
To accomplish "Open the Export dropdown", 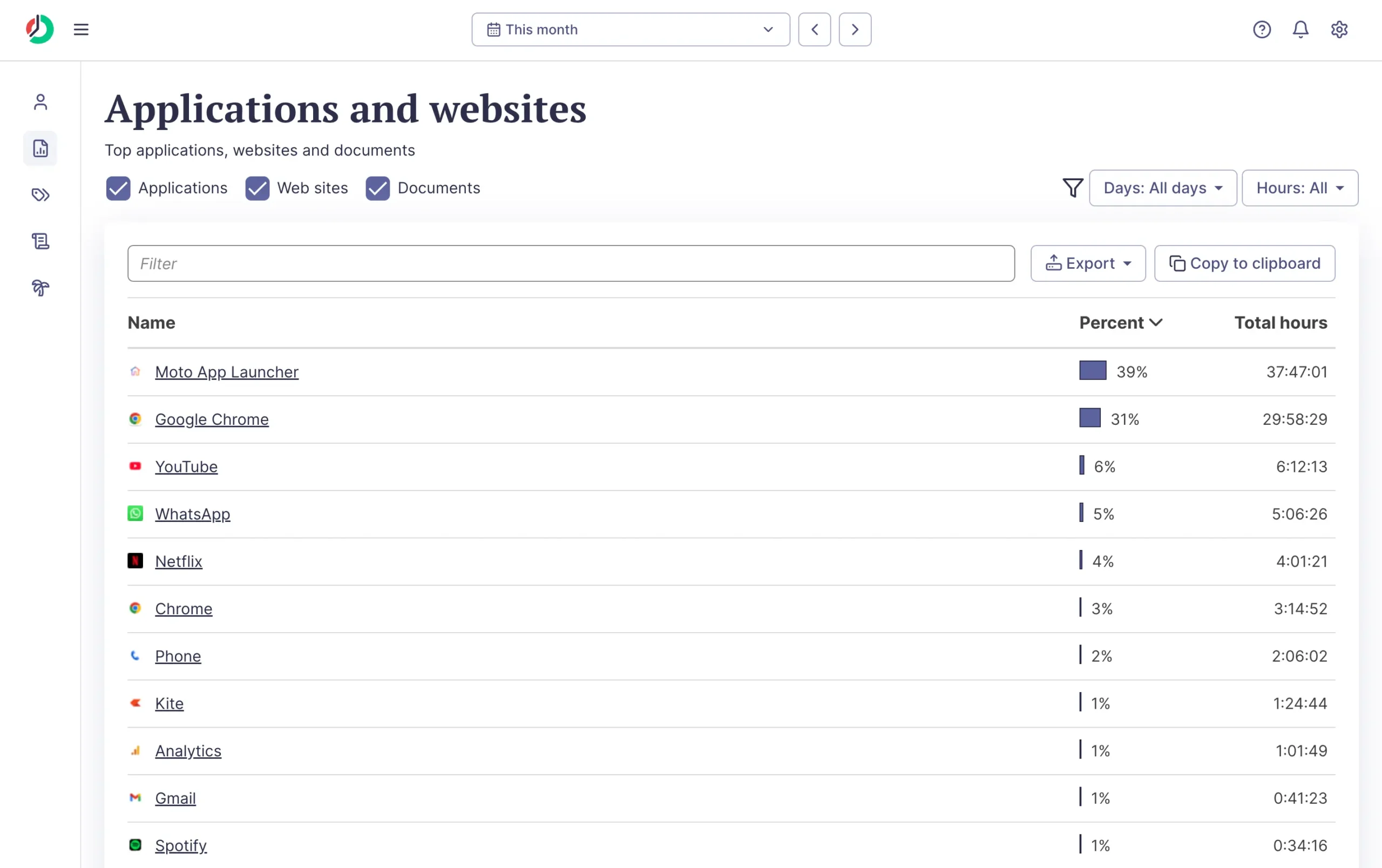I will point(1088,263).
